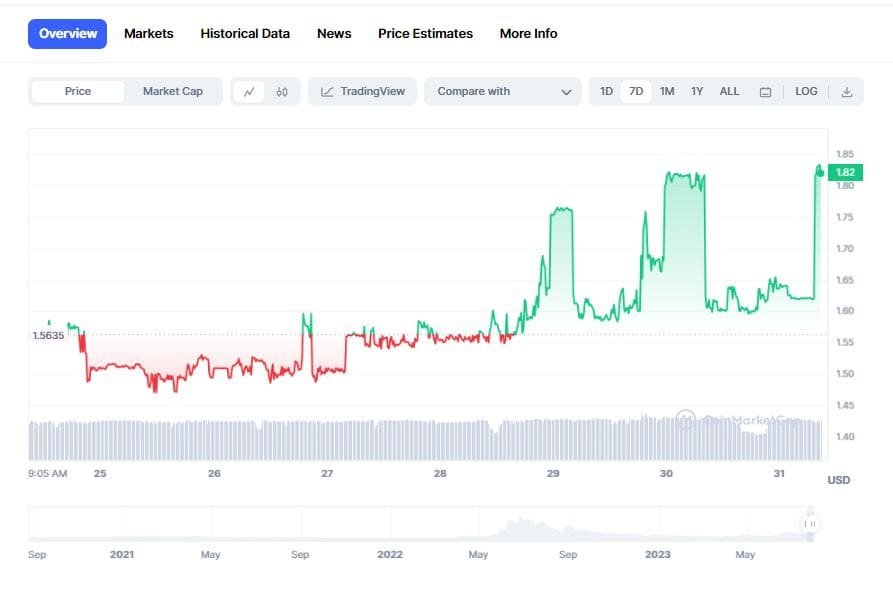Toggle the Price view on
Viewport: 893px width, 591px height.
coord(77,91)
